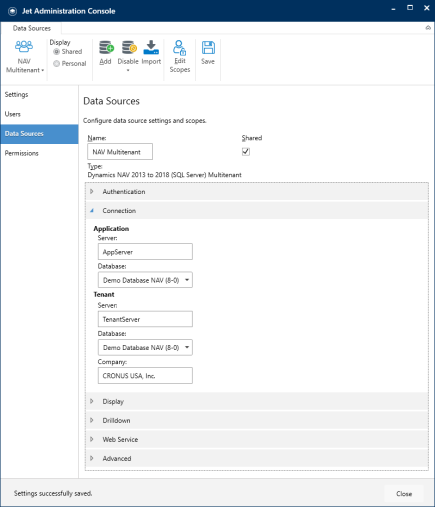The width and height of the screenshot is (435, 507).
Task: Go to Permissions in the sidebar
Action: click(39, 153)
